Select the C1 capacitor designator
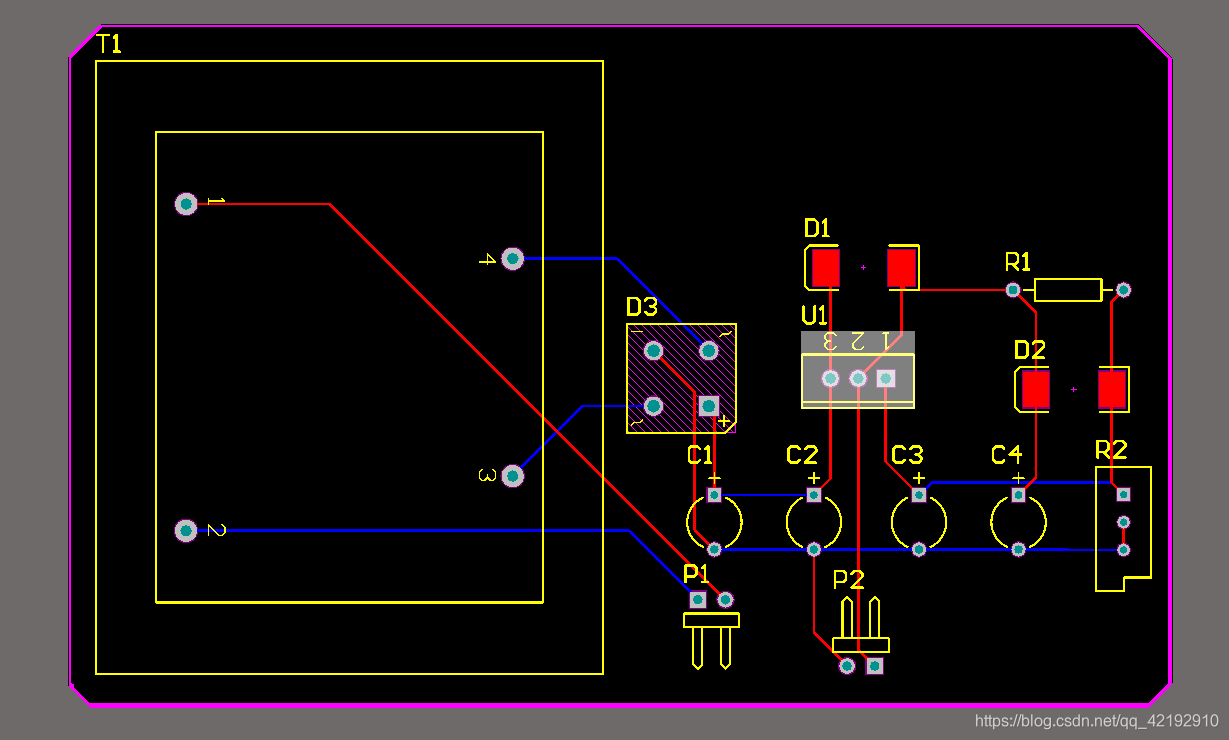Viewport: 1229px width, 740px height. [x=700, y=456]
